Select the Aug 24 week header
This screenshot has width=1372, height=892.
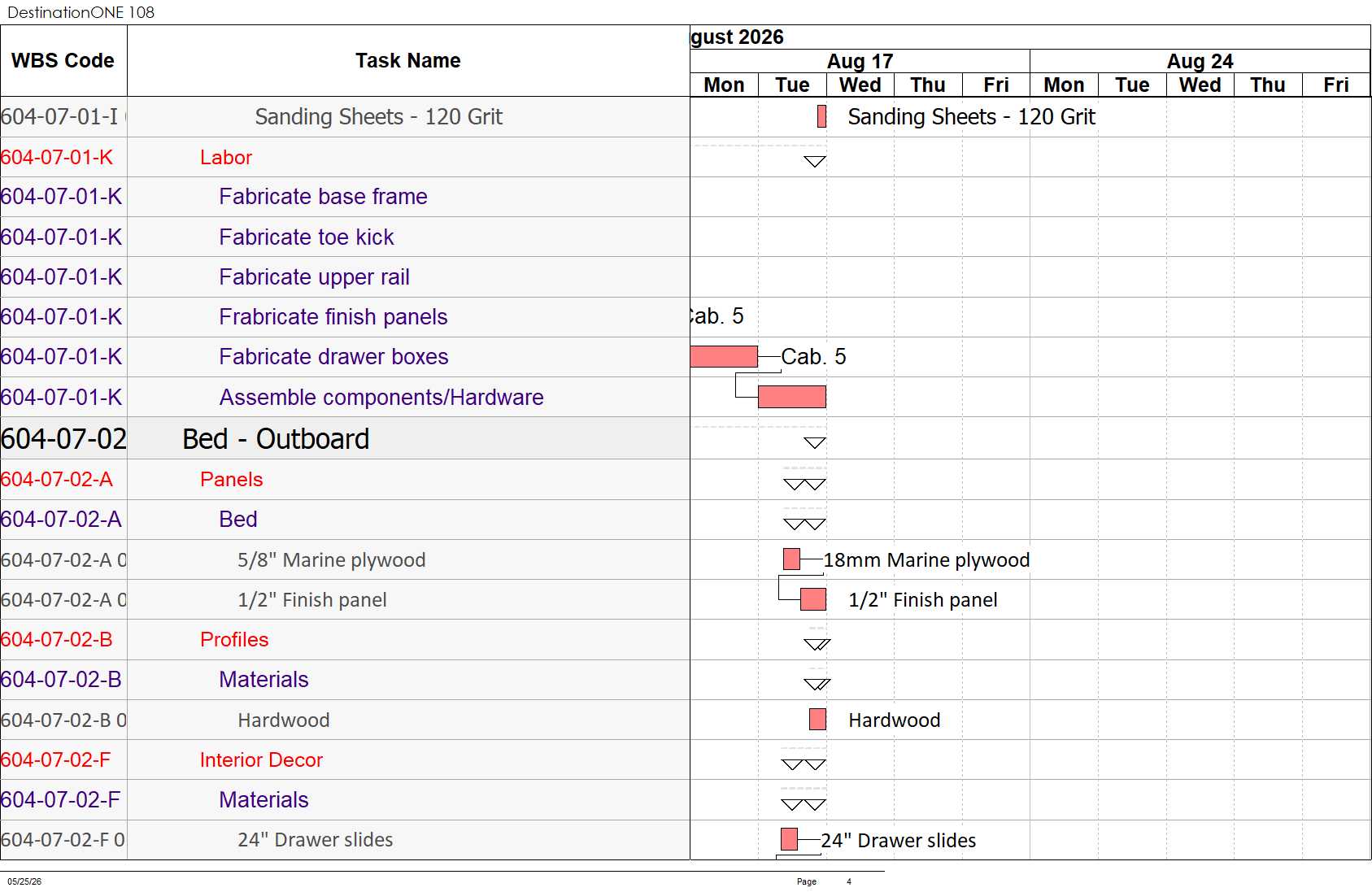[x=1200, y=61]
